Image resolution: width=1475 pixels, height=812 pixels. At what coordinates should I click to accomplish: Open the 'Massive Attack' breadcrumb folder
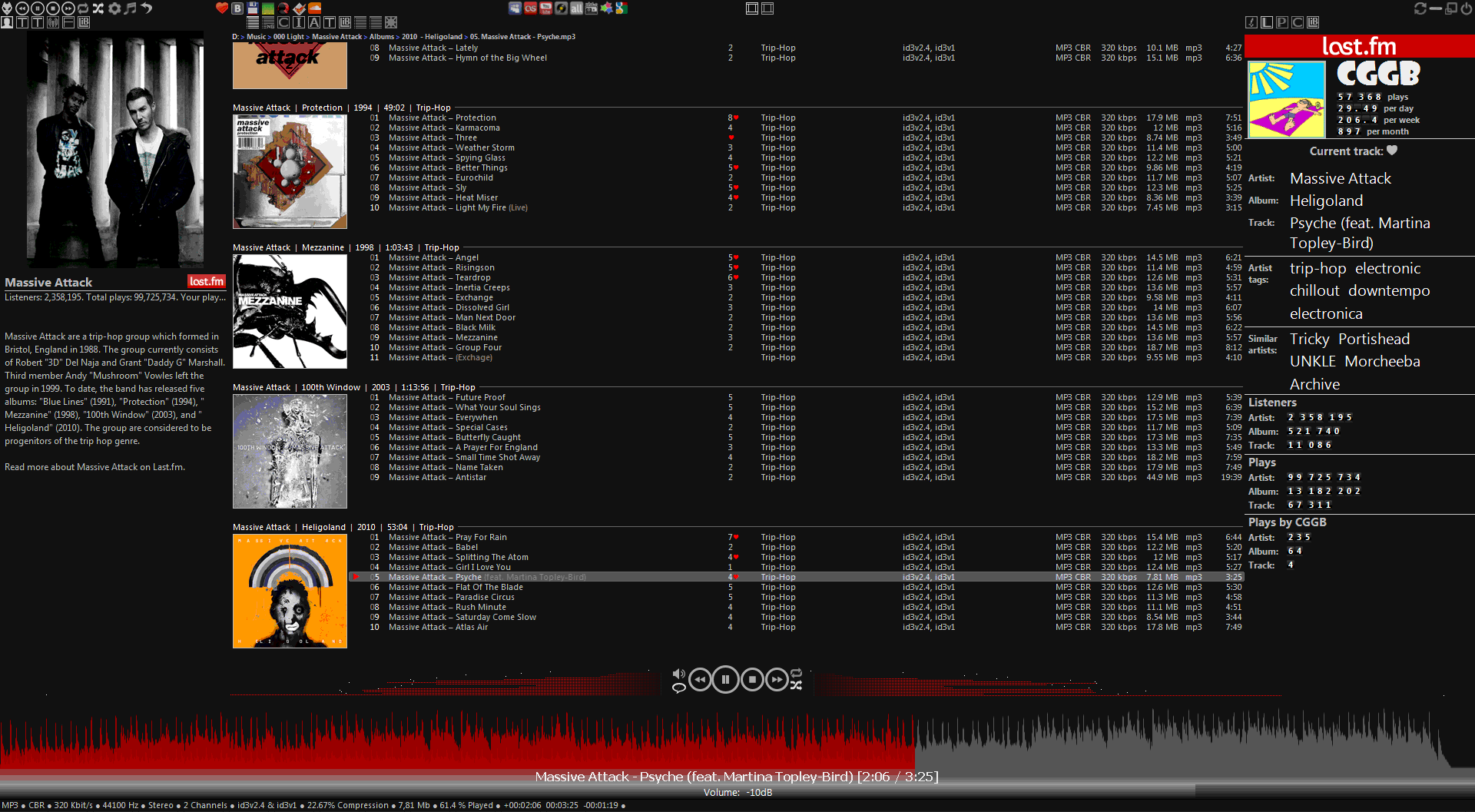[x=336, y=37]
